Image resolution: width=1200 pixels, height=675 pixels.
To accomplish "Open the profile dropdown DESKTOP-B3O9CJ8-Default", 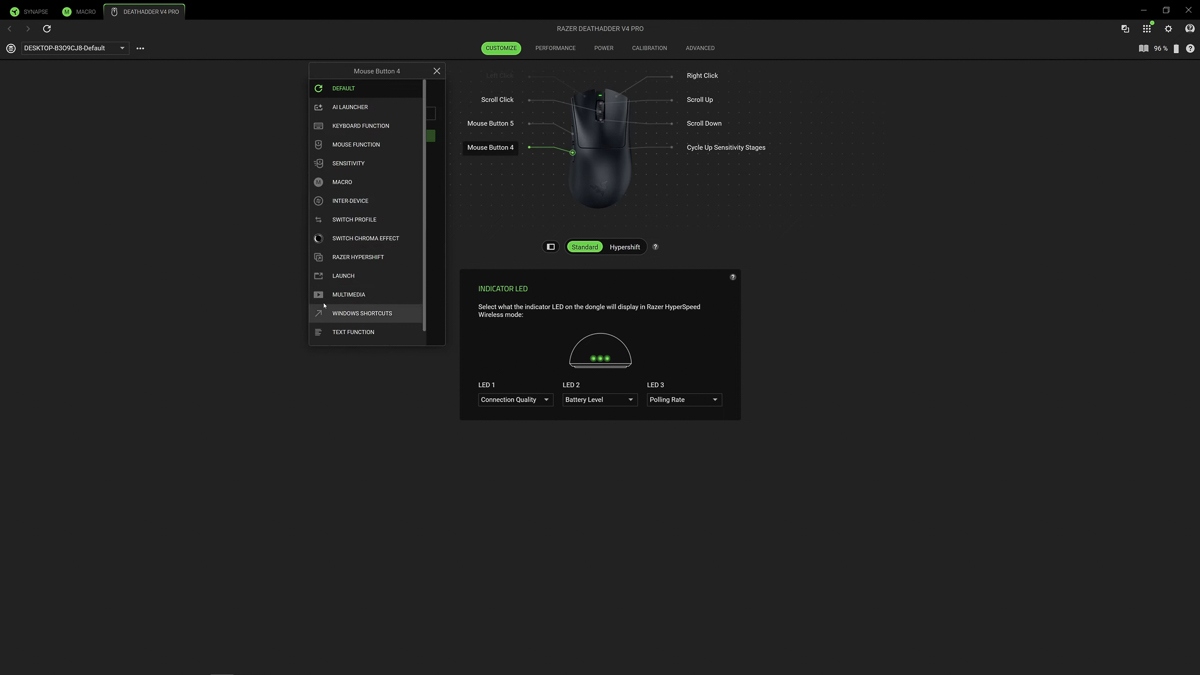I will coord(75,48).
